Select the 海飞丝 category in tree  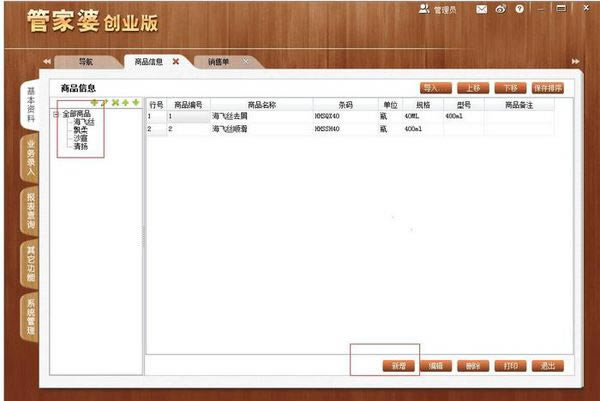(83, 122)
